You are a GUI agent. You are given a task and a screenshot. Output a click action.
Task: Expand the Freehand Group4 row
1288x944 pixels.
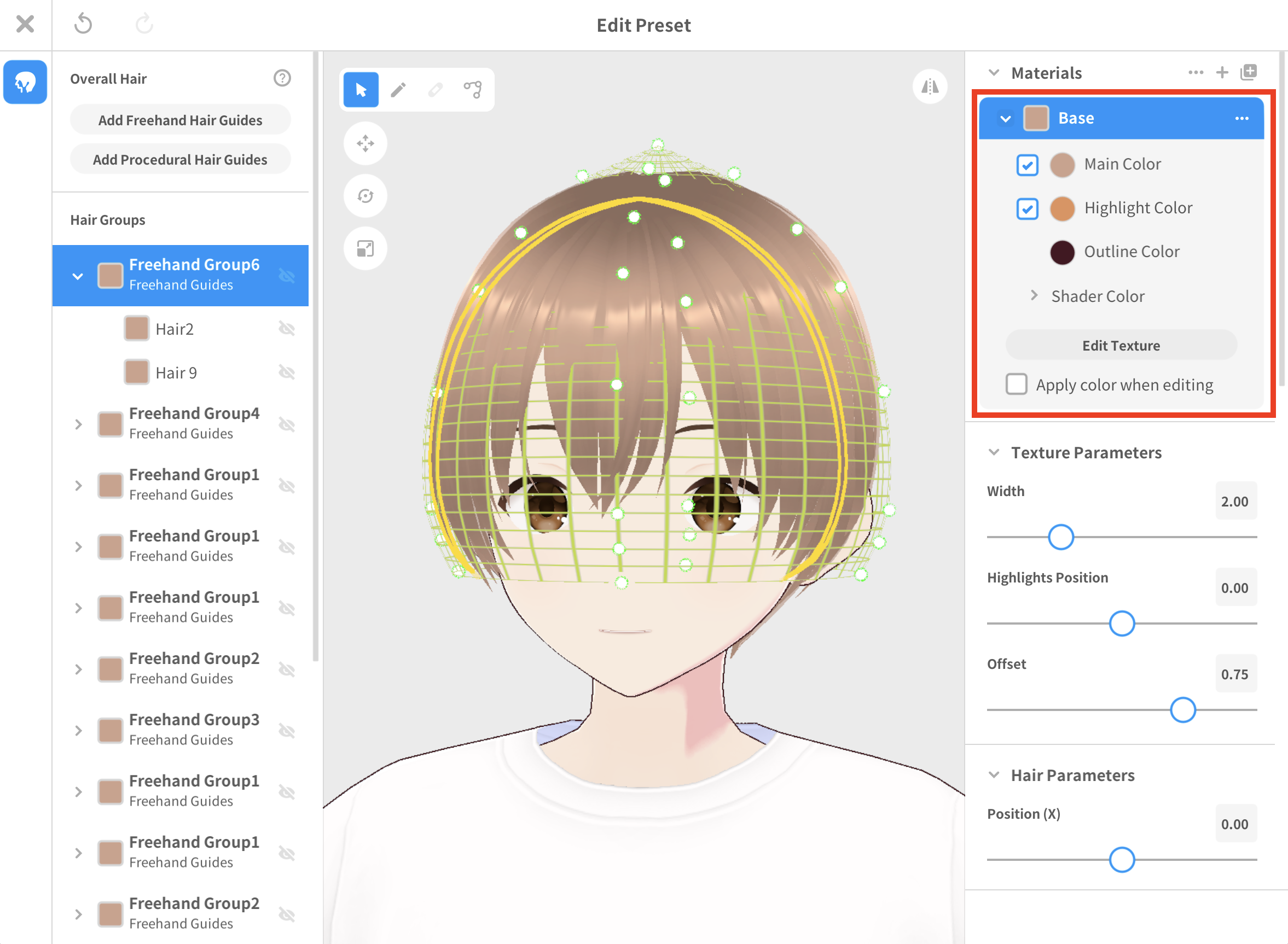coord(78,424)
